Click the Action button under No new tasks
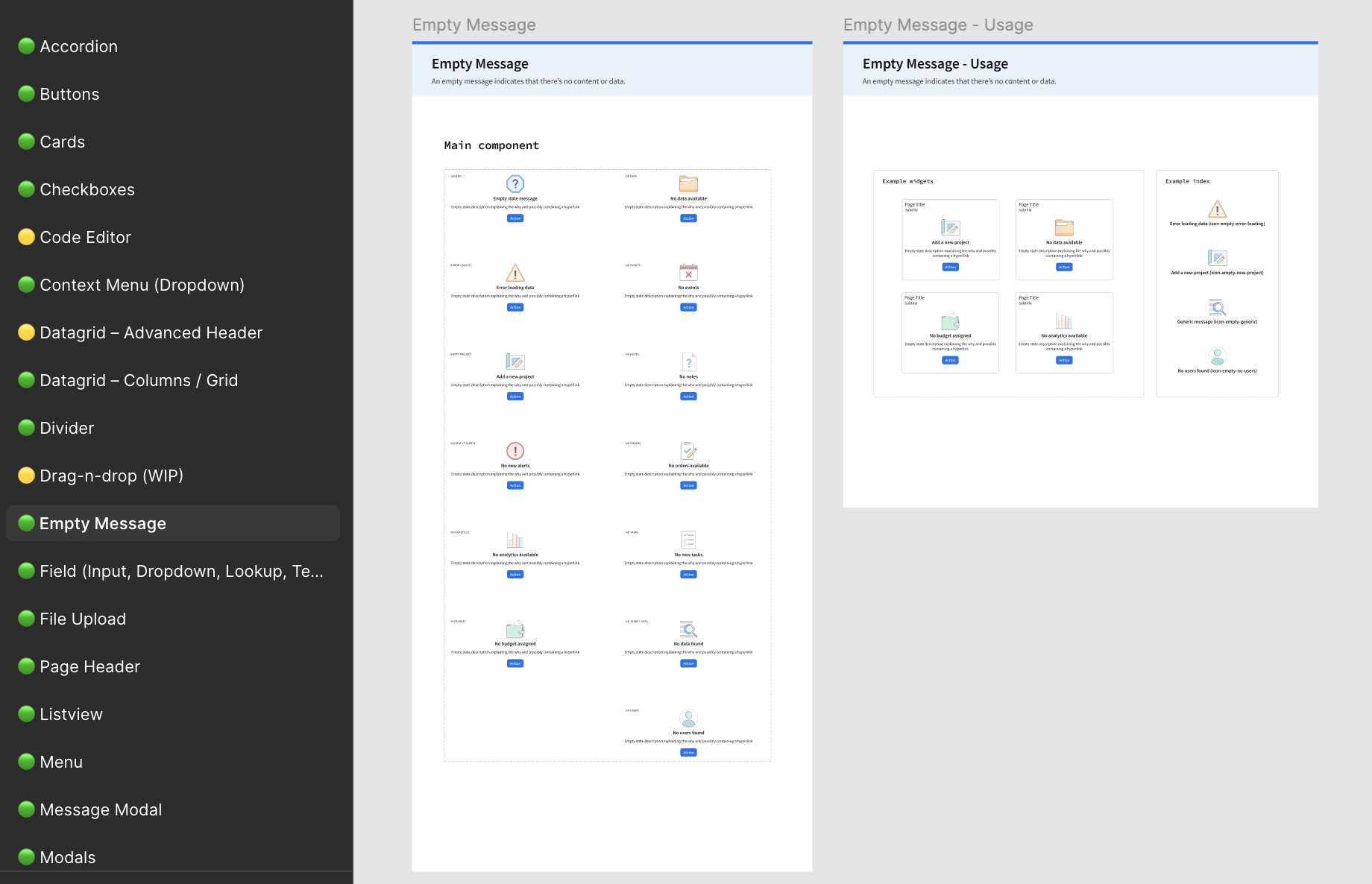Screen dimensions: 1372x884 click(688, 575)
